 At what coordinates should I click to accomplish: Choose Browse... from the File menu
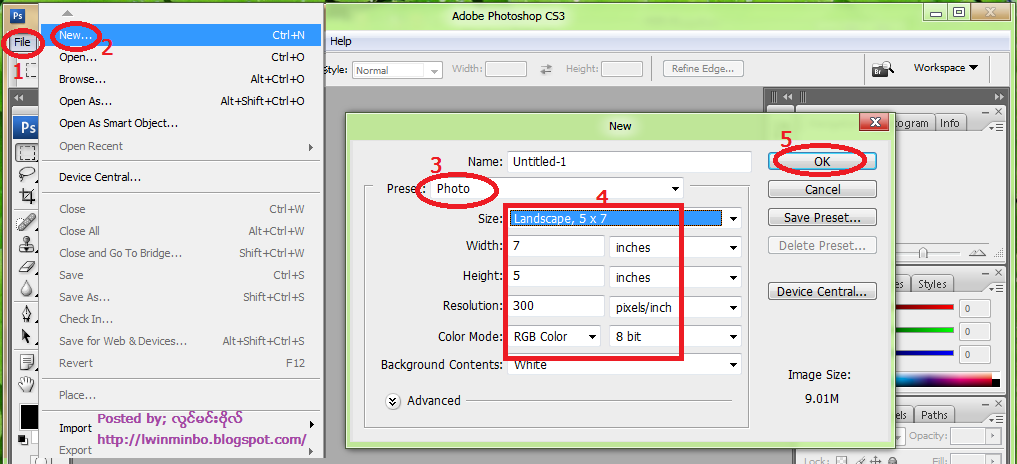point(181,79)
